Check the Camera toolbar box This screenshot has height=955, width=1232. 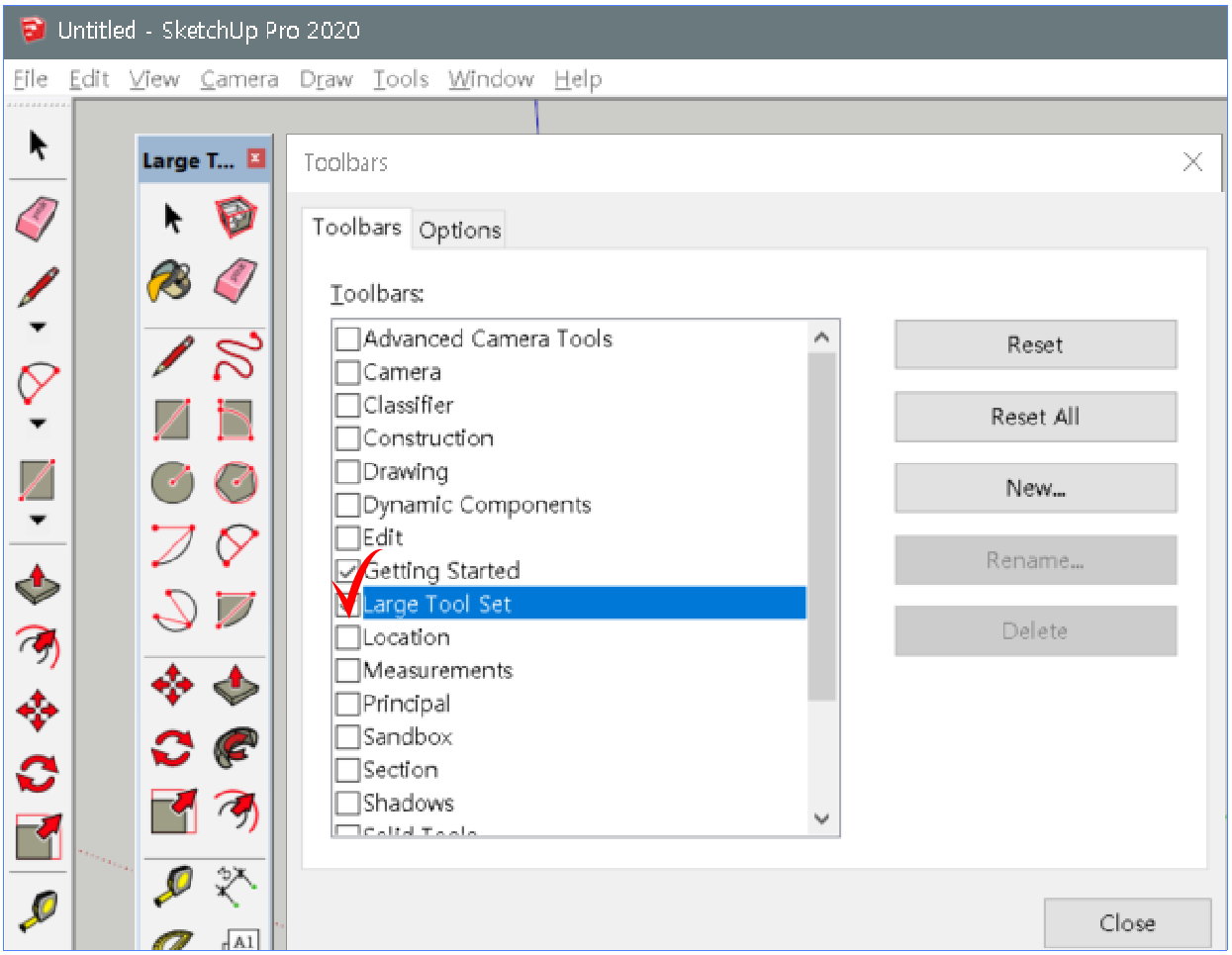[x=347, y=373]
